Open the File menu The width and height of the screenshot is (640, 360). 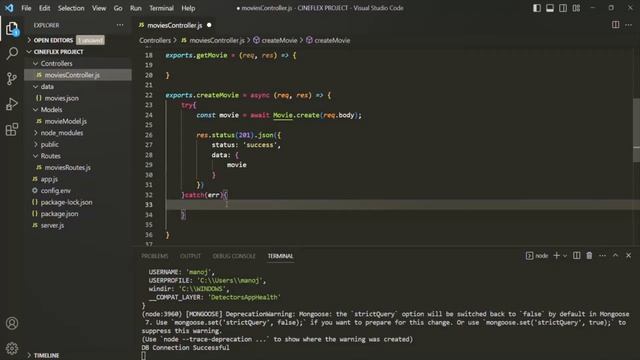(x=26, y=8)
